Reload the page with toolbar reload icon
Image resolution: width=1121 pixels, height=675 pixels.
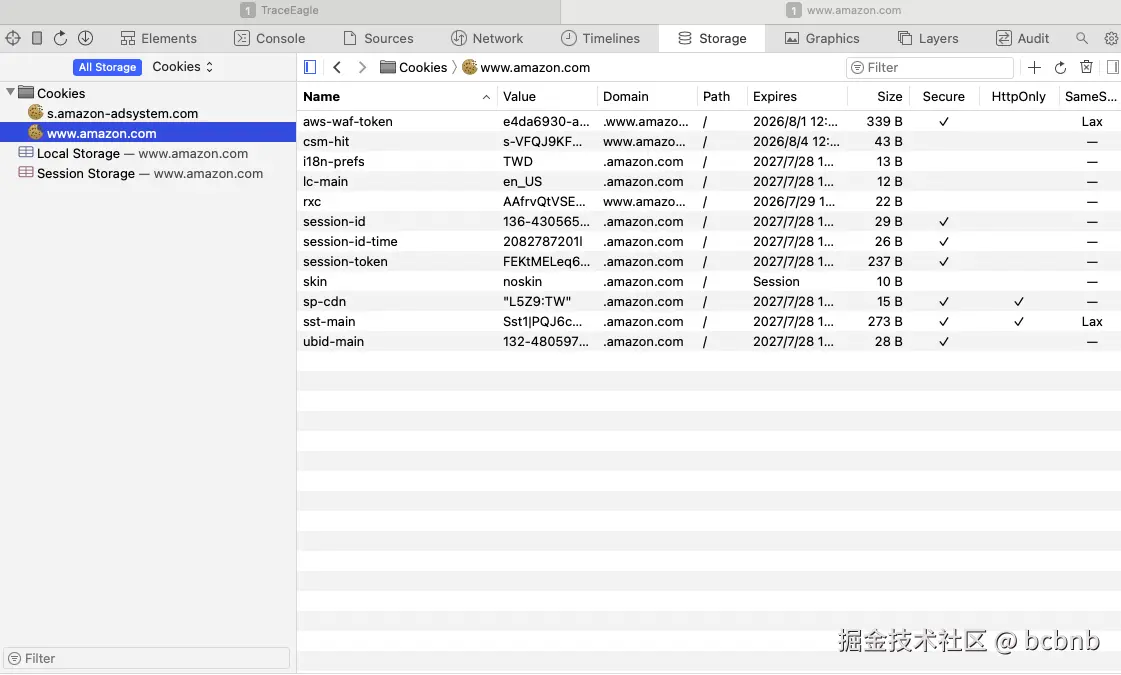pyautogui.click(x=61, y=38)
